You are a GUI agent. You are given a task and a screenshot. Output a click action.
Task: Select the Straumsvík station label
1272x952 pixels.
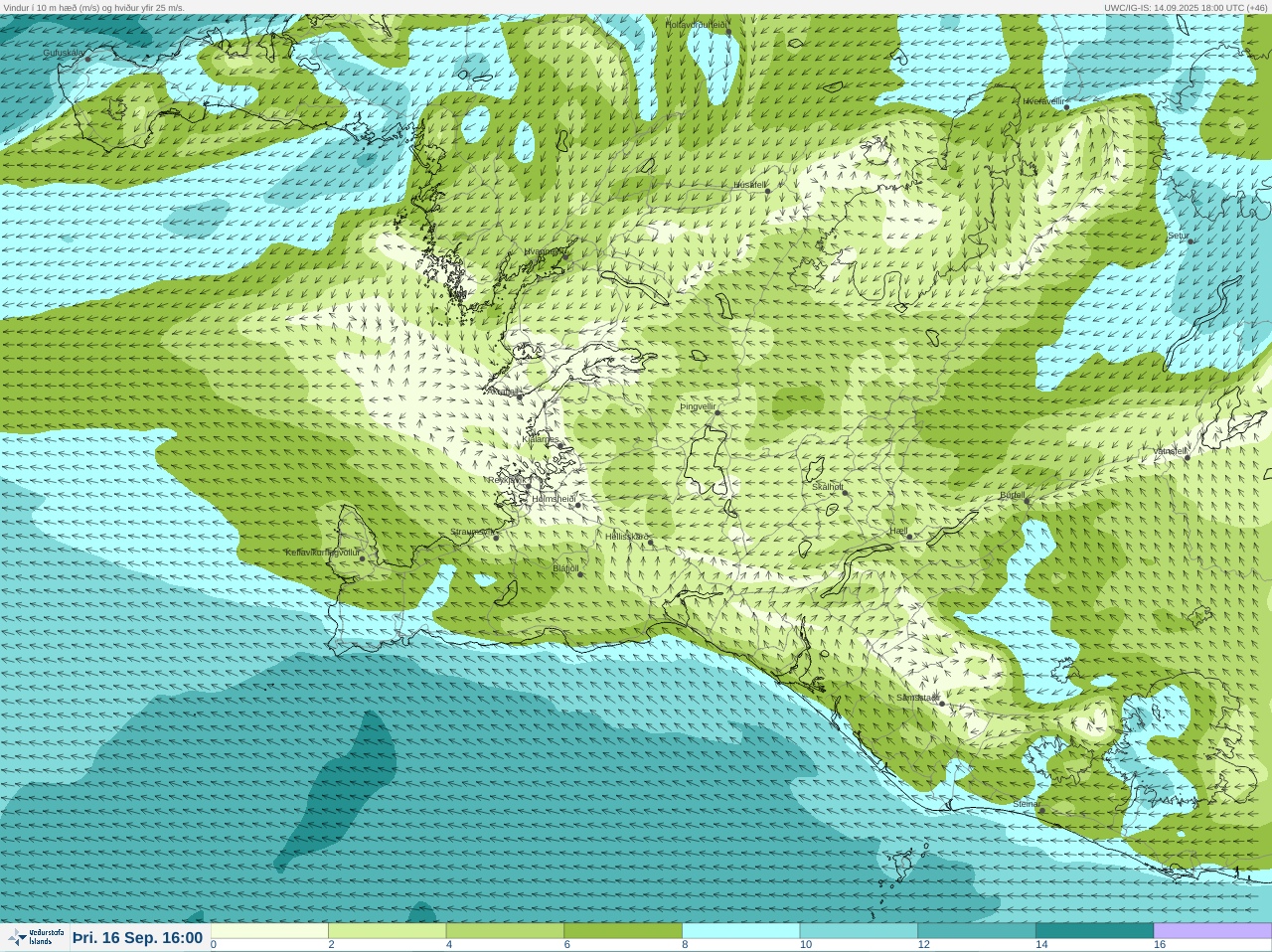[x=472, y=532]
